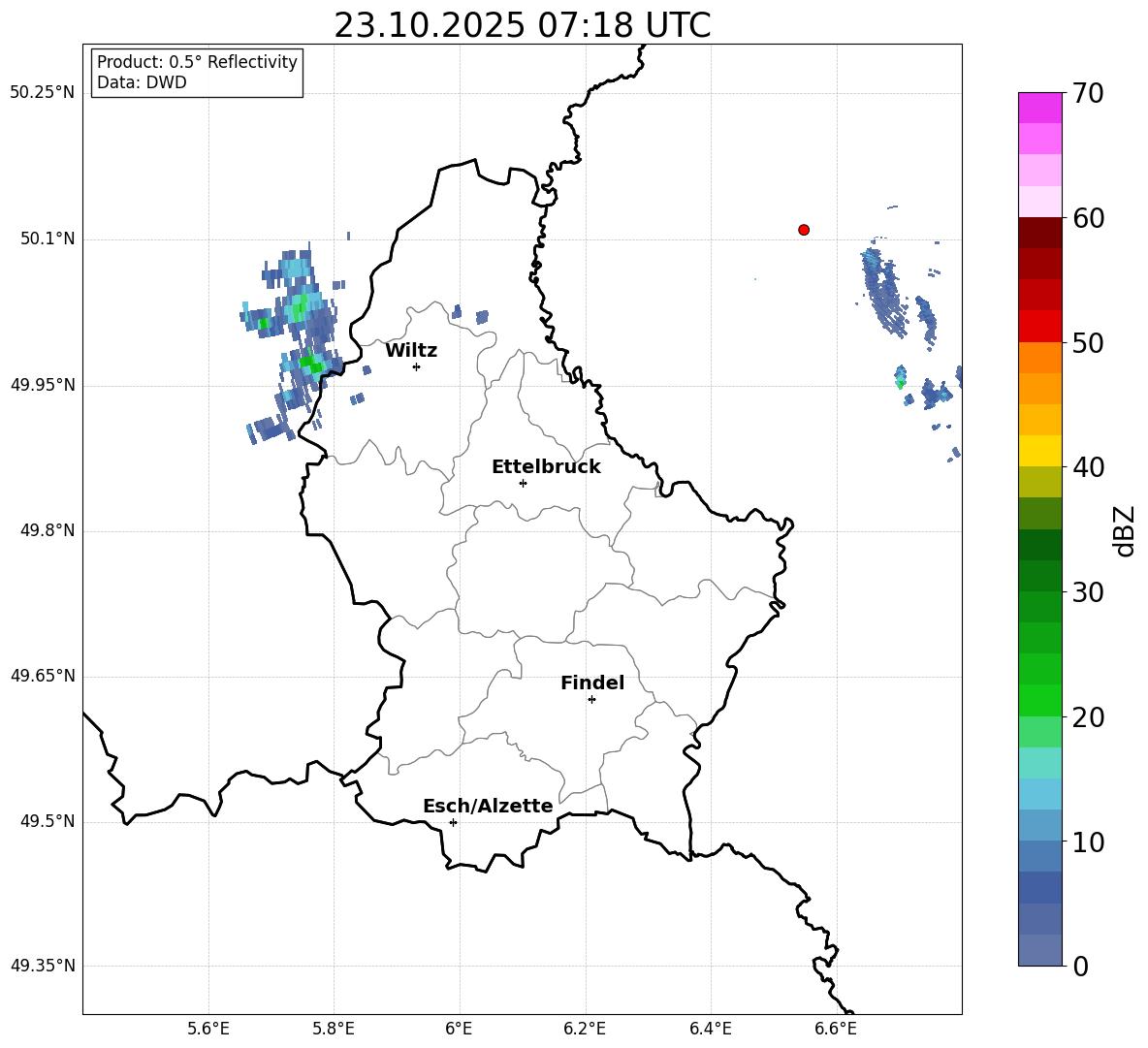Click the colorbar tick label 50
Image resolution: width=1148 pixels, height=1048 pixels.
tap(1089, 343)
